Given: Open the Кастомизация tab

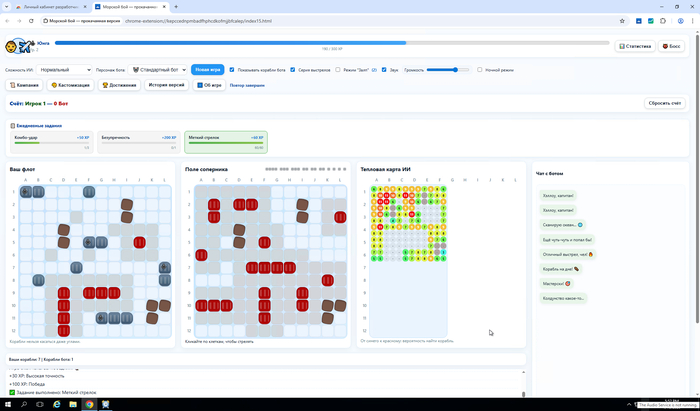Looking at the screenshot, I should (x=73, y=85).
